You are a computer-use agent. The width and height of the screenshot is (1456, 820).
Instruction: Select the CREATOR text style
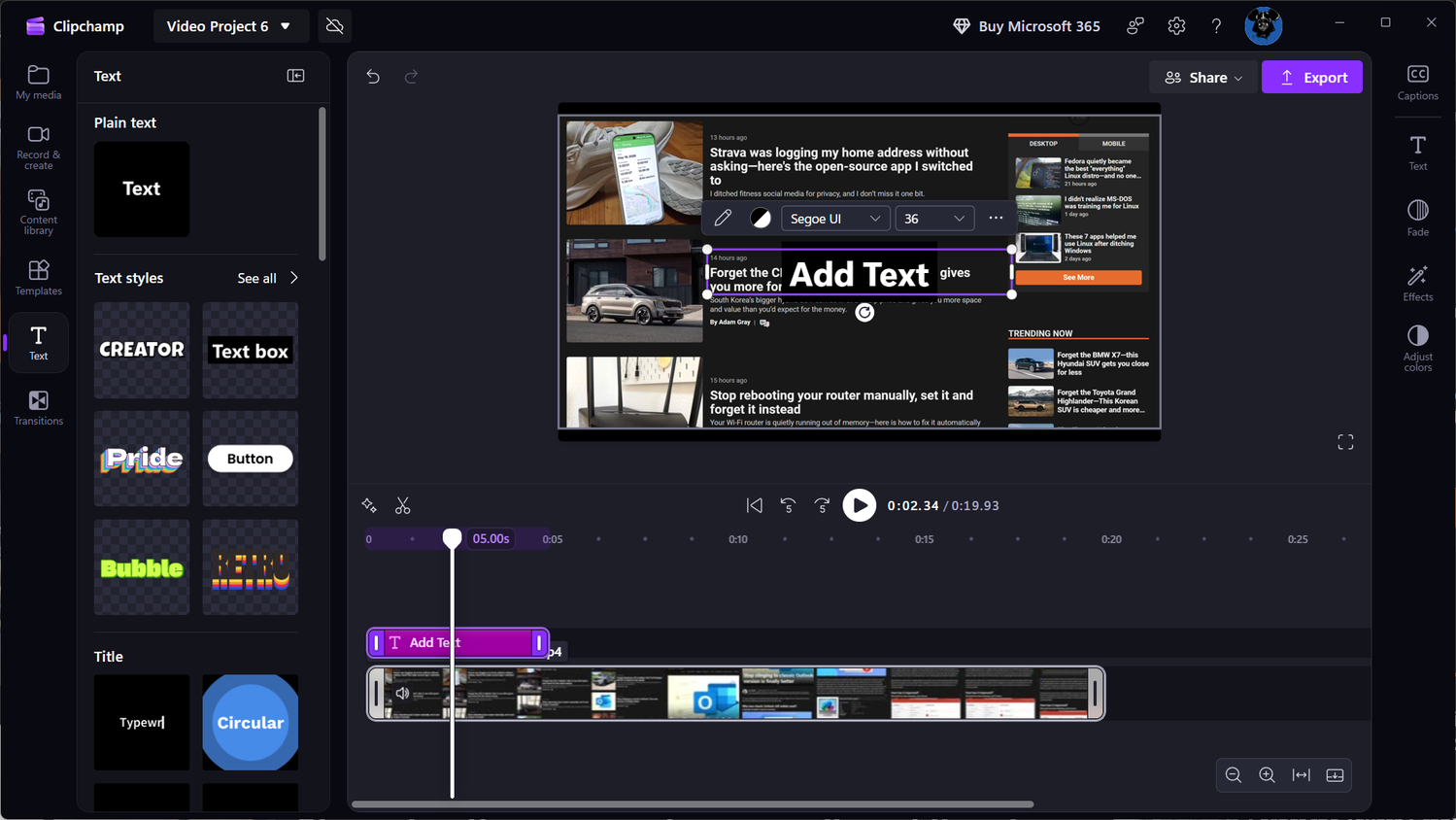[142, 350]
